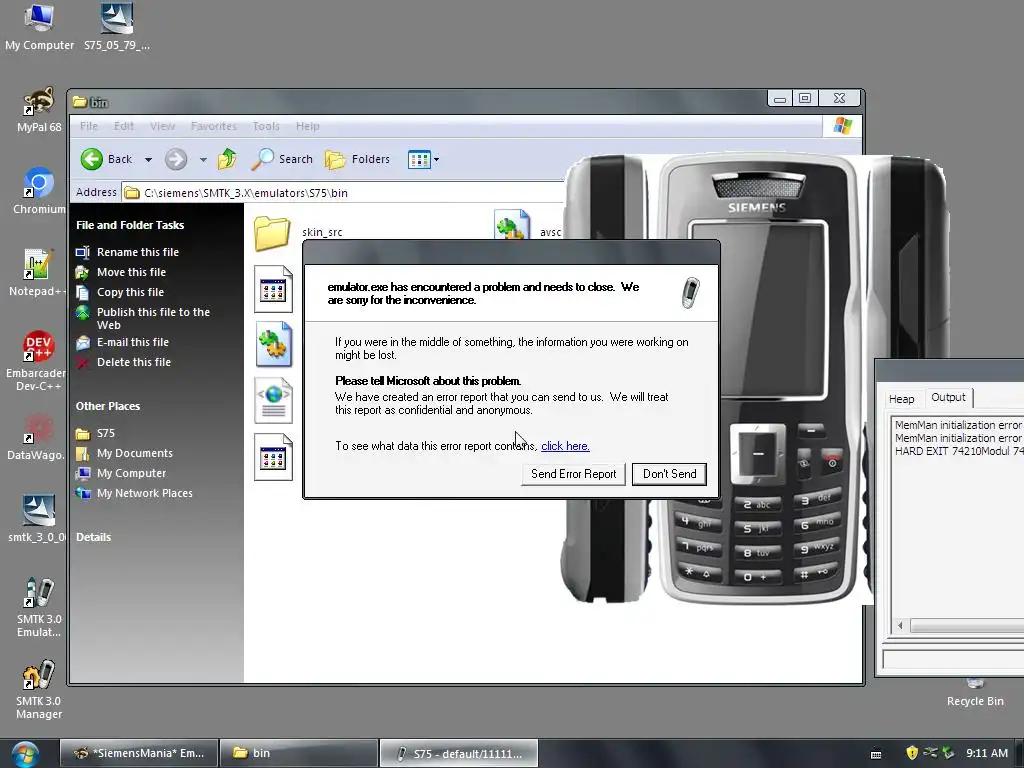1024x768 pixels.
Task: Open My Computer desktop icon
Action: [x=39, y=26]
